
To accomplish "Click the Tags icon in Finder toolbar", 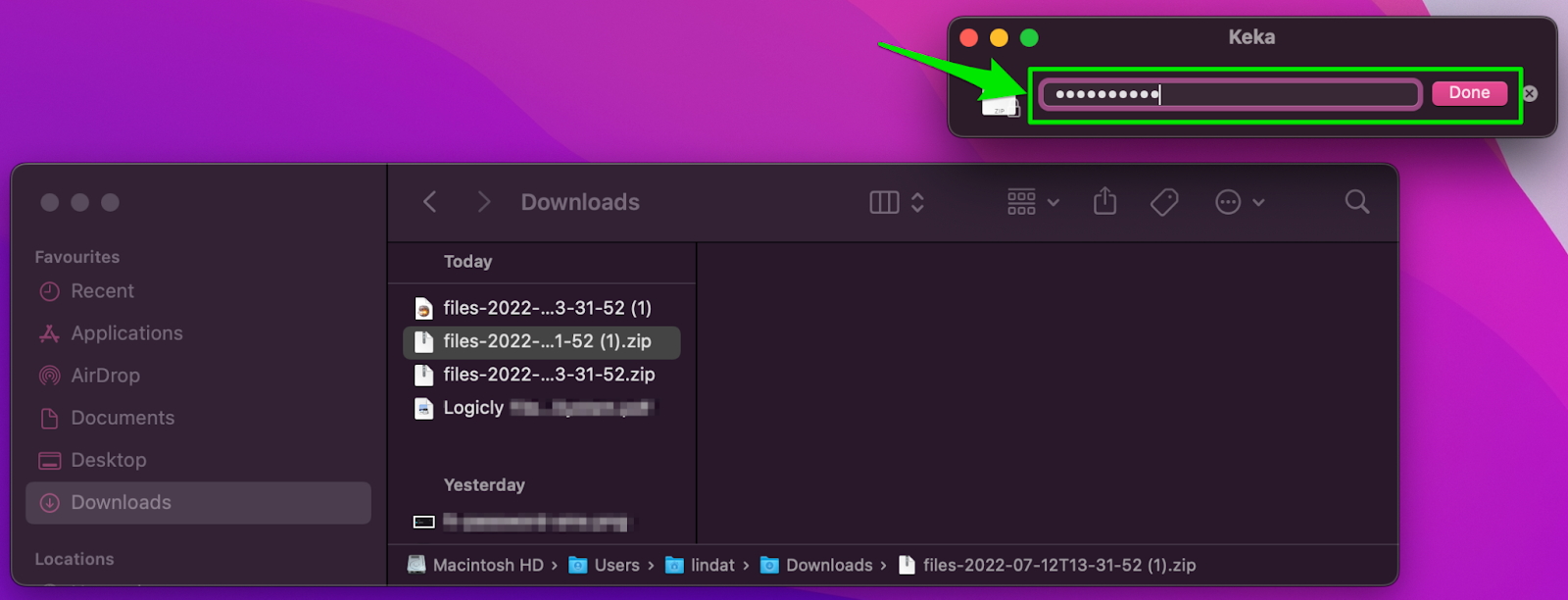I will [1163, 202].
